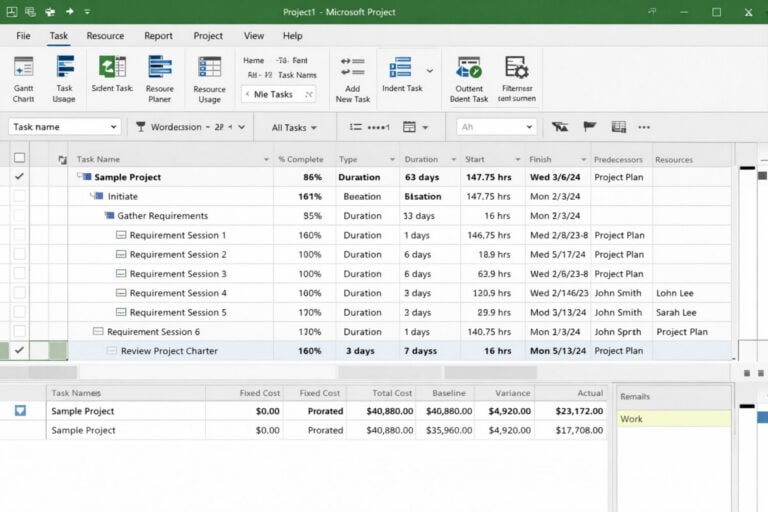Open the Task Name column dropdown arrow

click(266, 160)
